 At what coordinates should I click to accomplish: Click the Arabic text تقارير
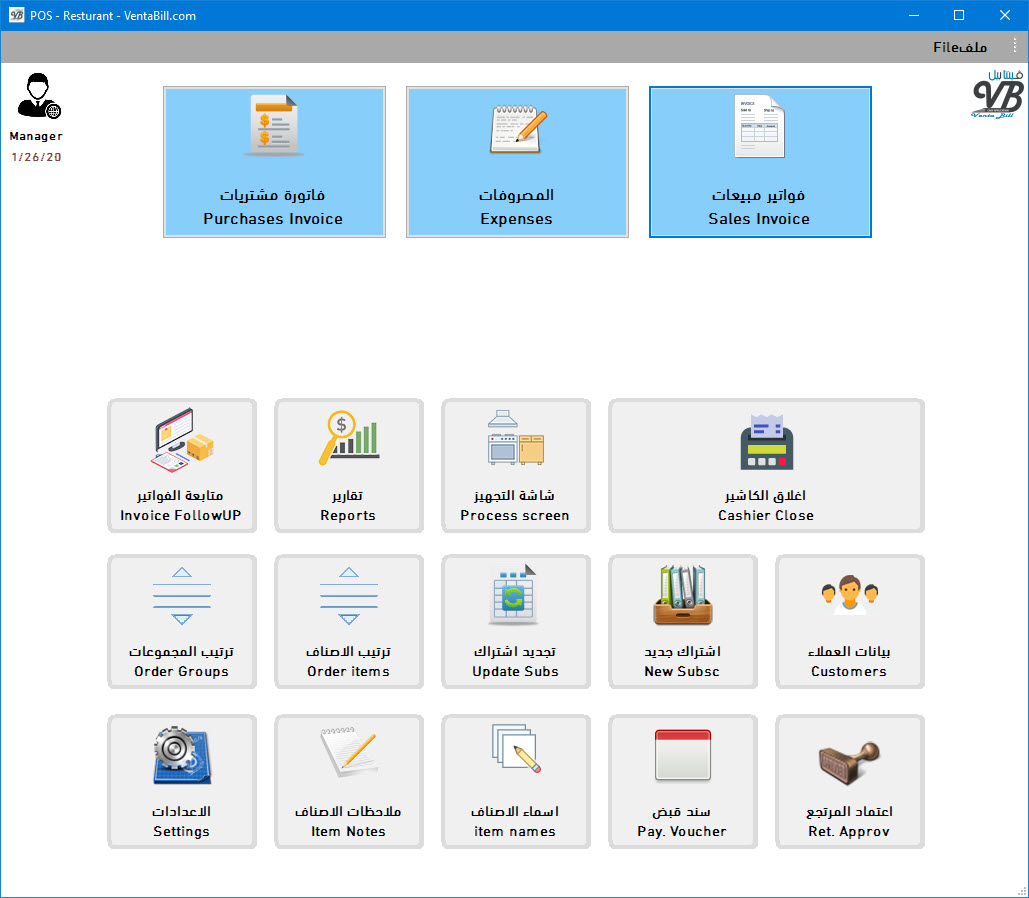tap(347, 496)
